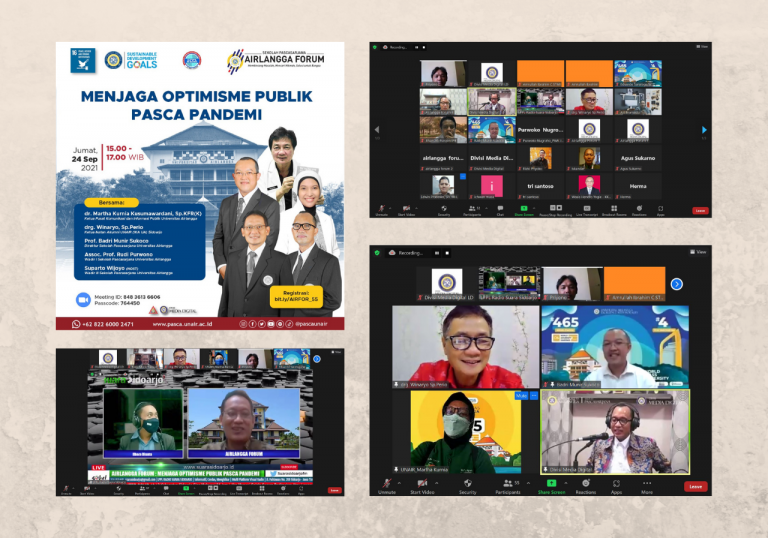Select the tri santoso participant tile
Screen dimensions: 768x538
tap(540, 186)
